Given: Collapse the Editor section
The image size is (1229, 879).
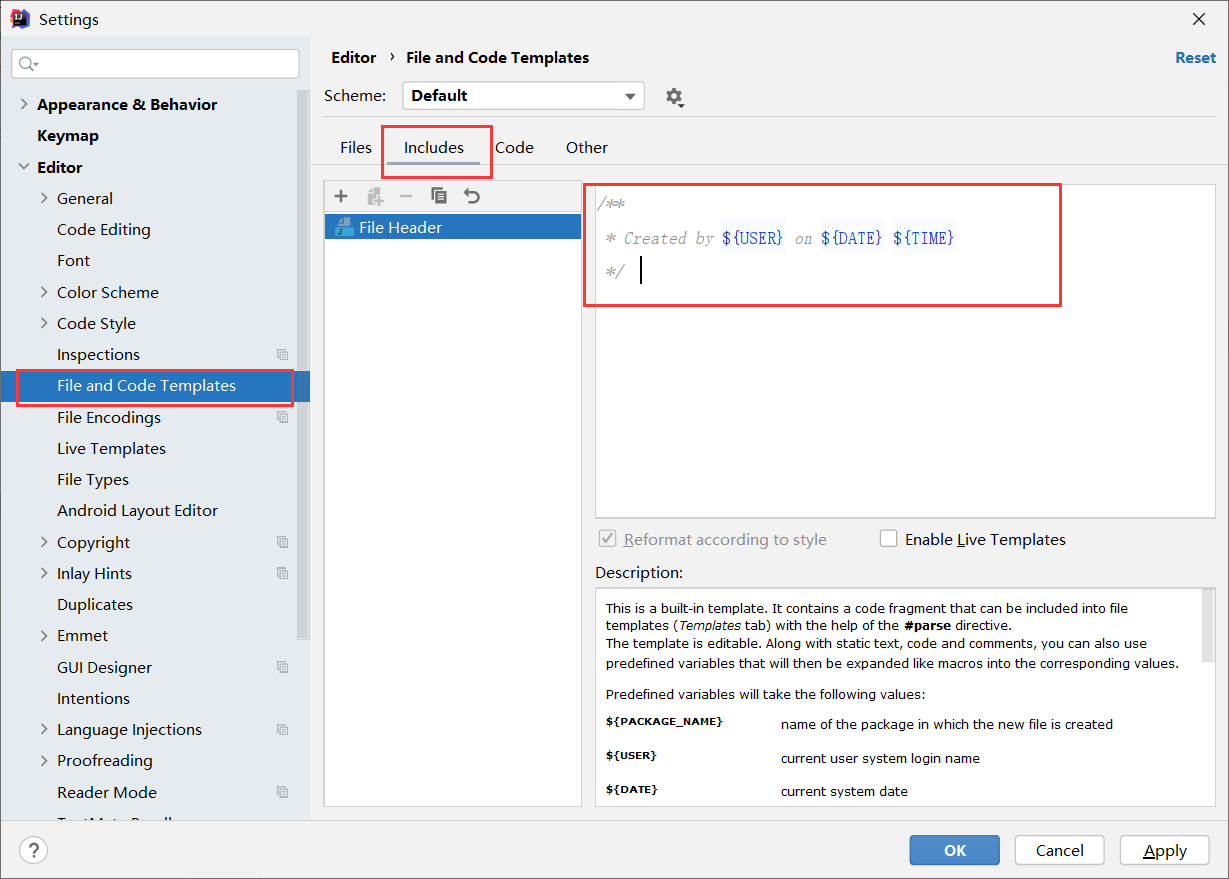Looking at the screenshot, I should click(x=24, y=167).
